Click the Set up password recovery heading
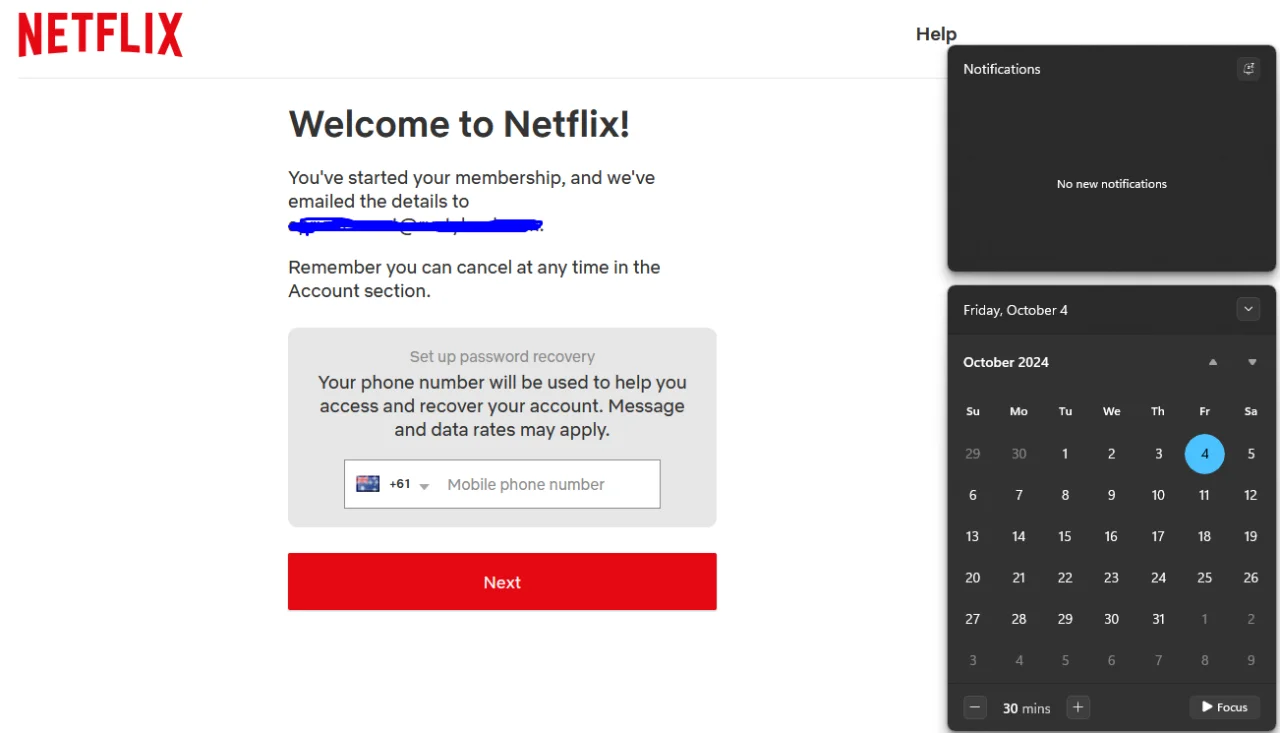Image resolution: width=1280 pixels, height=733 pixels. [x=502, y=356]
